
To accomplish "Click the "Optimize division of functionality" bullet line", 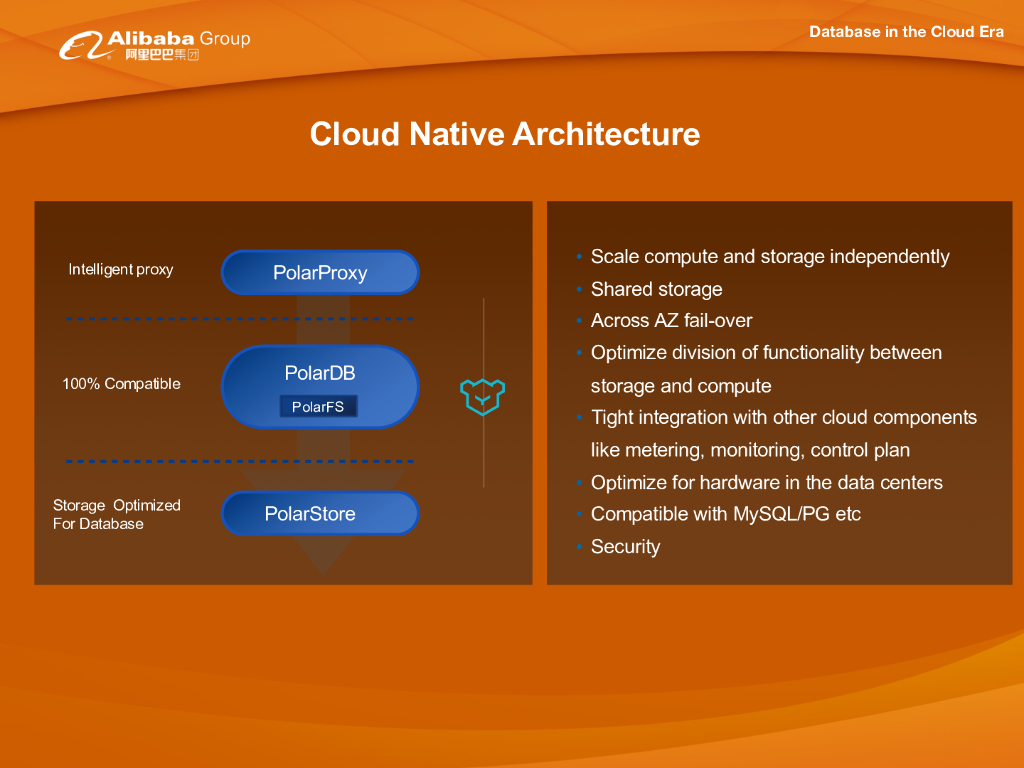I will pyautogui.click(x=766, y=353).
